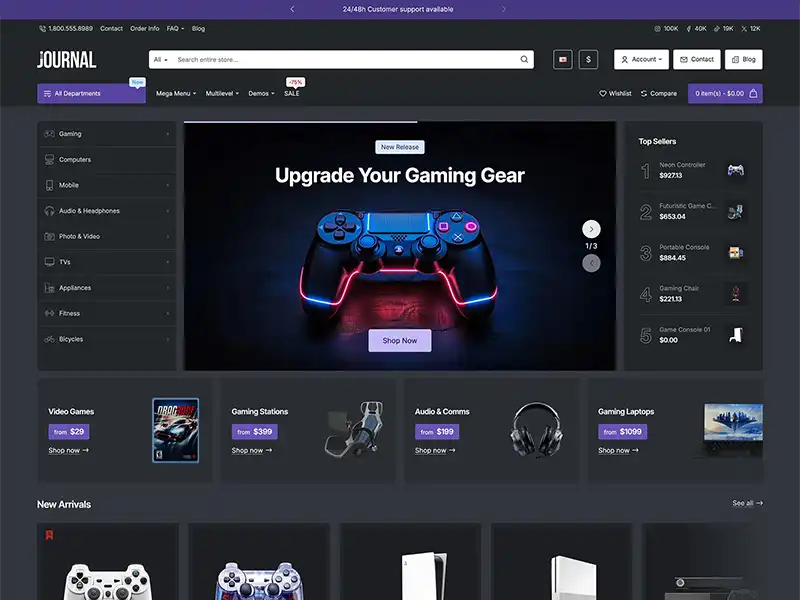Open the Account dropdown
This screenshot has height=600, width=800.
point(641,59)
